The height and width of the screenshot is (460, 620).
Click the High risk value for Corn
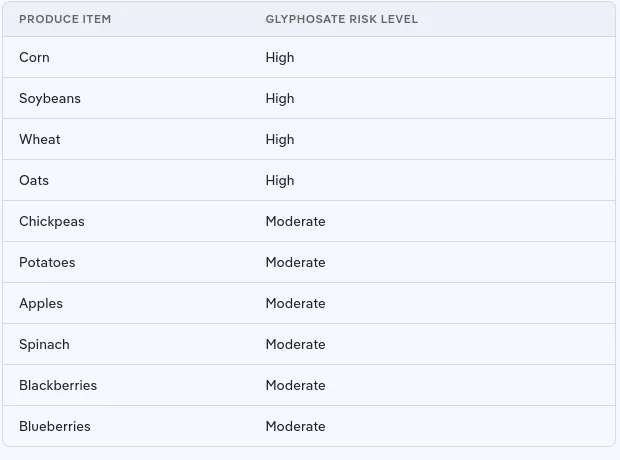point(280,58)
